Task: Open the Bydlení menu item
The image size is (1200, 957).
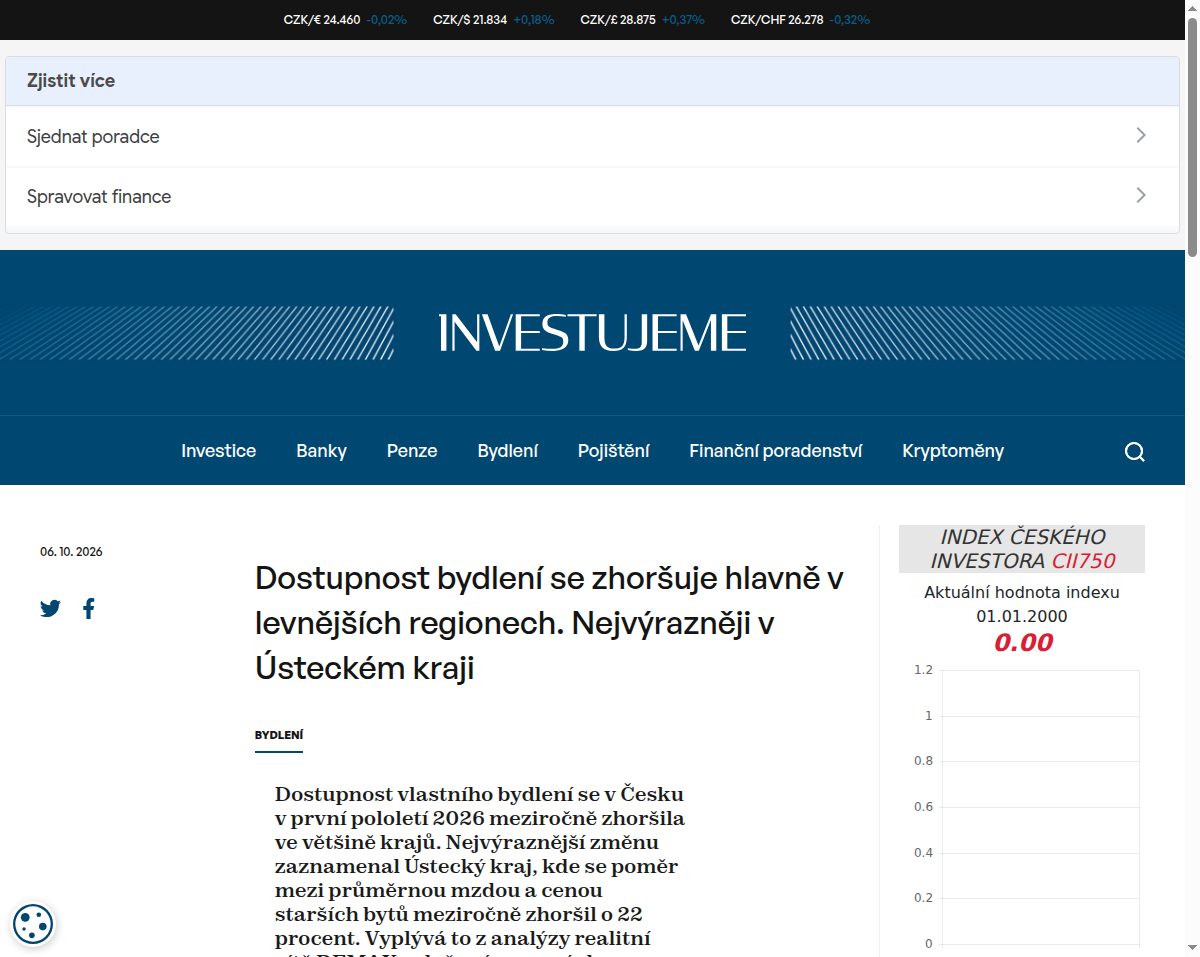Action: click(508, 451)
